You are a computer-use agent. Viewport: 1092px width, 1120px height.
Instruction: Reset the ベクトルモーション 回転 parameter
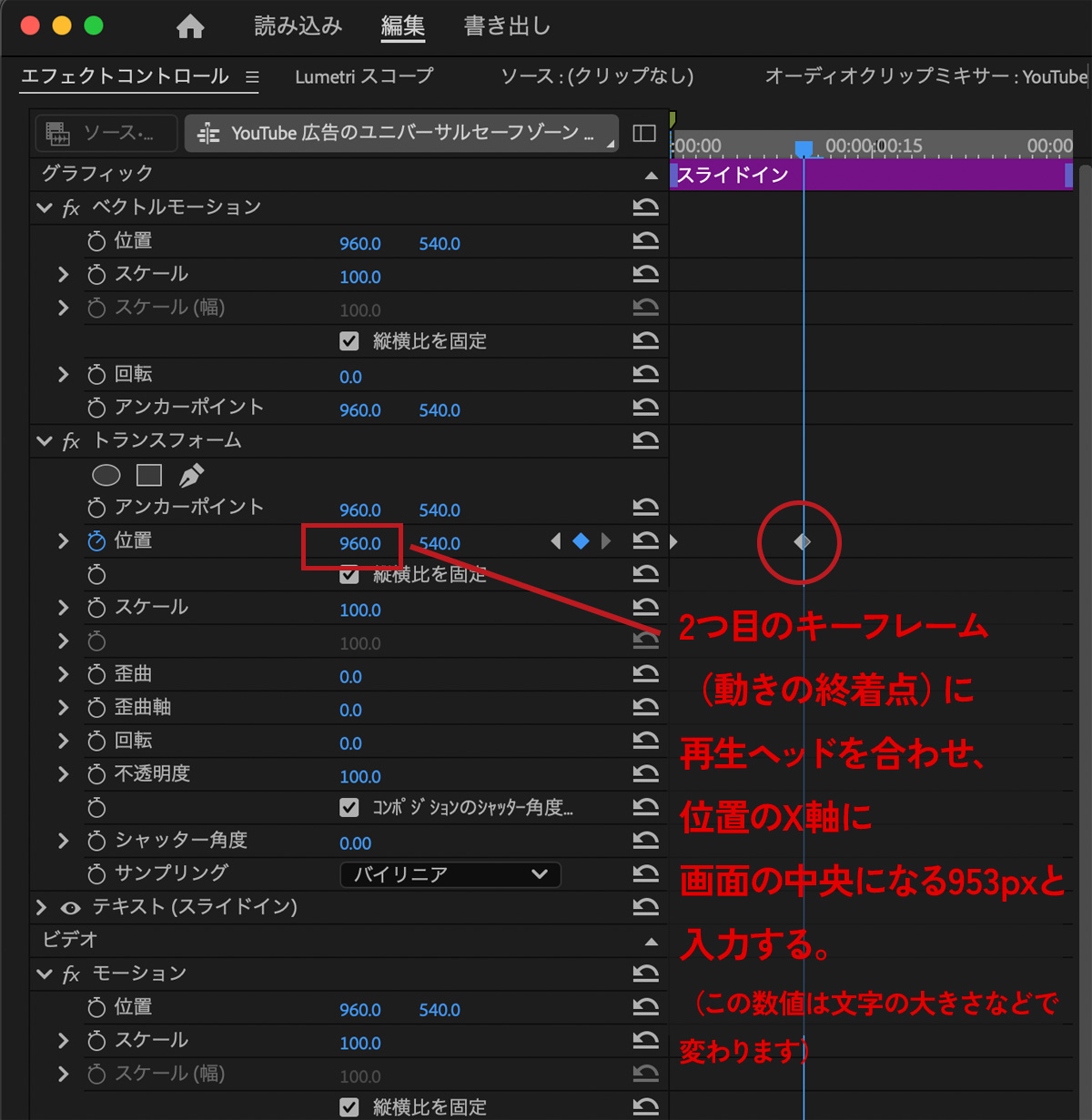pos(645,375)
